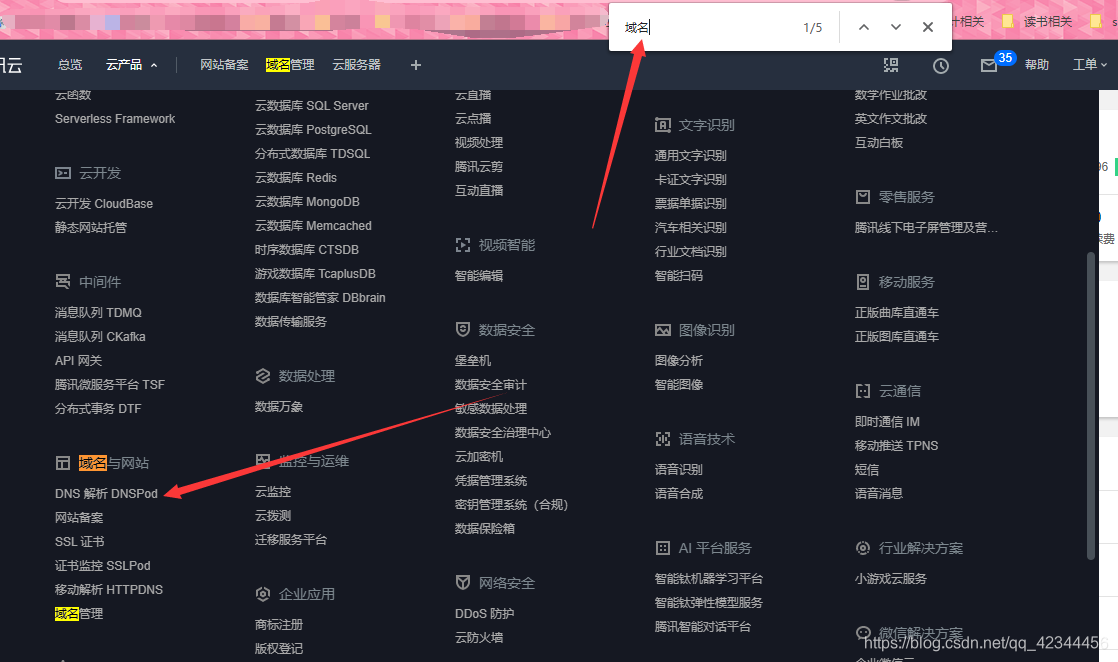The height and width of the screenshot is (662, 1118).
Task: Open 云数据库 MongoDB
Action: [307, 202]
